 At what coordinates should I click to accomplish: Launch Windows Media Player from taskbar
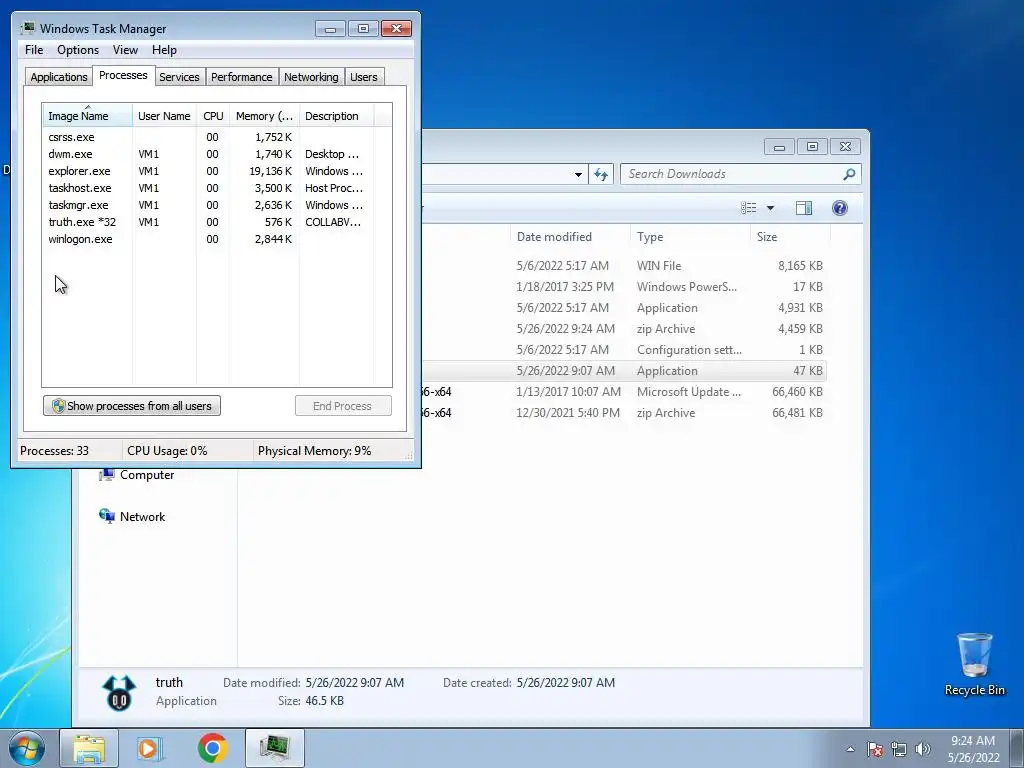pyautogui.click(x=150, y=748)
